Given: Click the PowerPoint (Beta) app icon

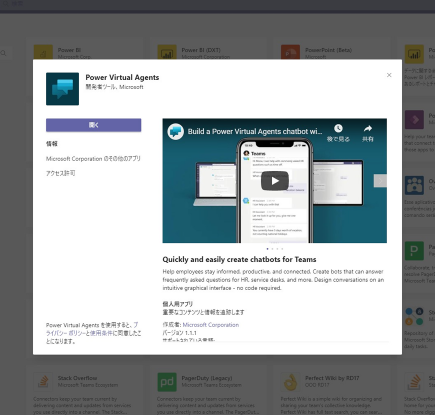Looking at the screenshot, I should (290, 52).
